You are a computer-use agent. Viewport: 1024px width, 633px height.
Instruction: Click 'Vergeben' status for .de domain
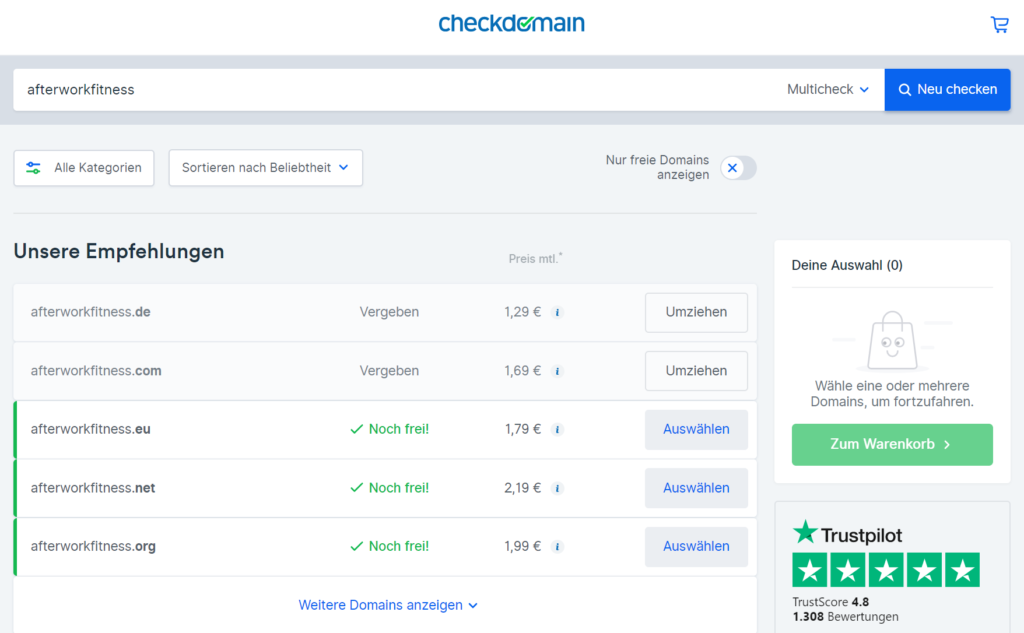pos(389,312)
